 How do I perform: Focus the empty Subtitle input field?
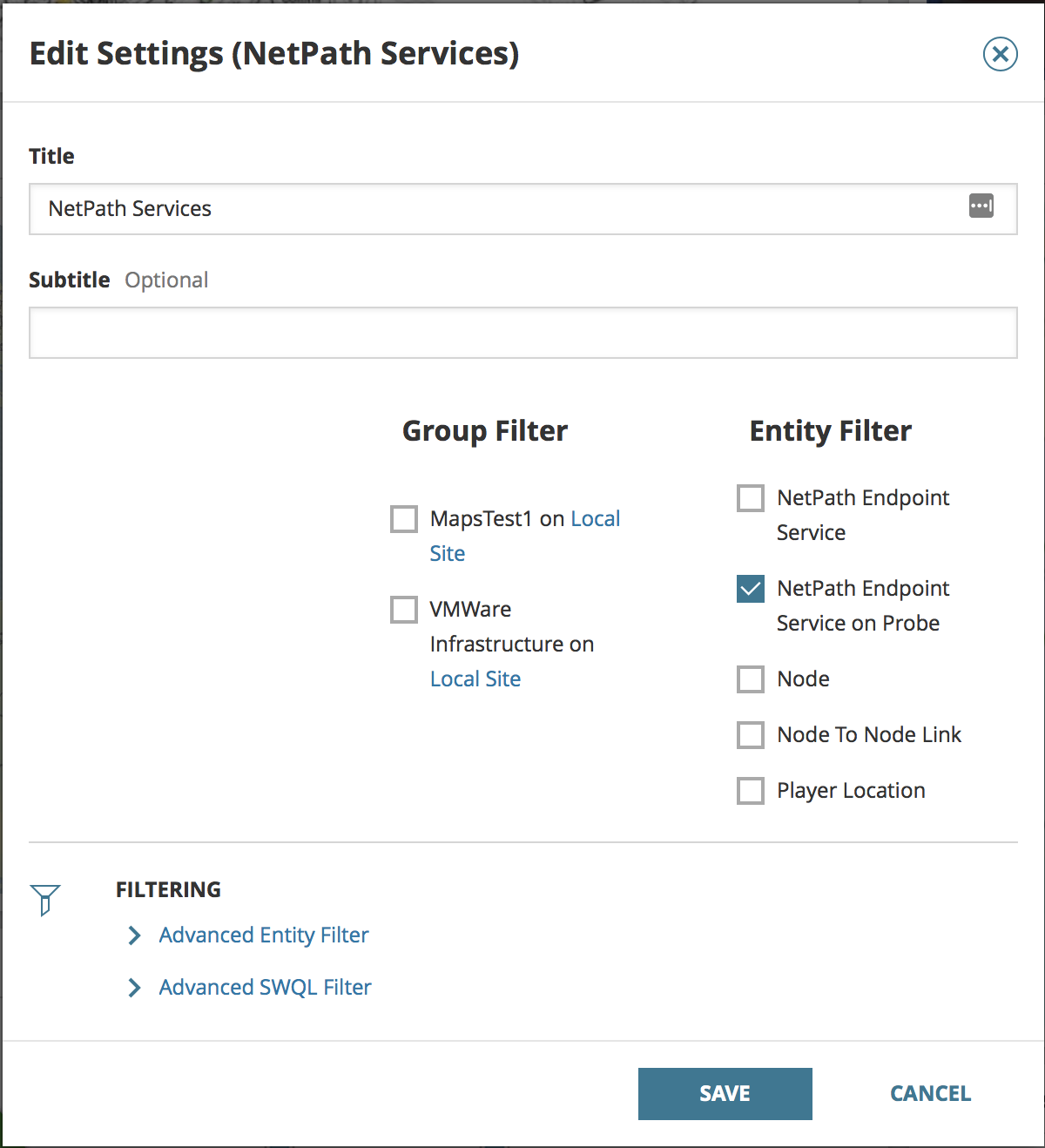[x=522, y=333]
